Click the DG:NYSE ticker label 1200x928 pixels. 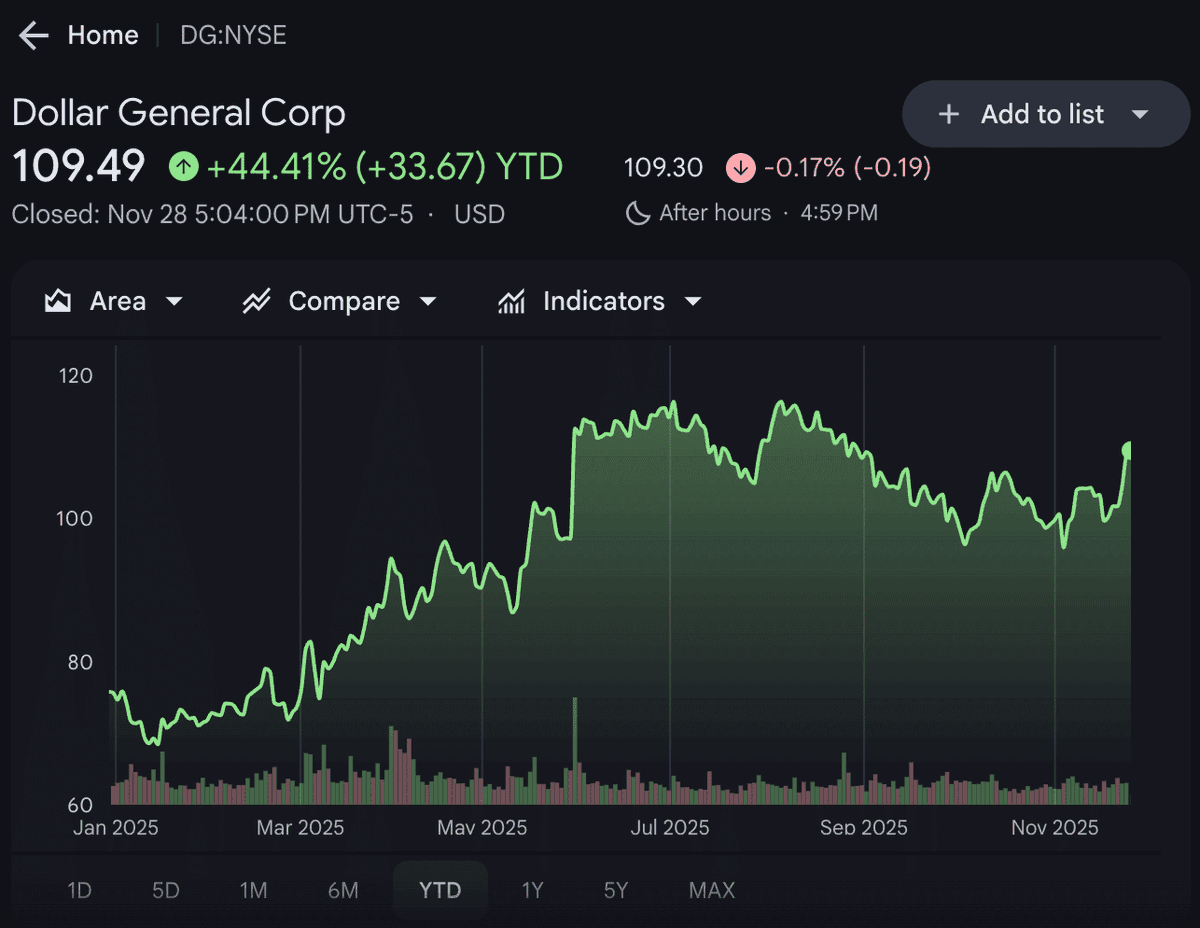pos(232,35)
